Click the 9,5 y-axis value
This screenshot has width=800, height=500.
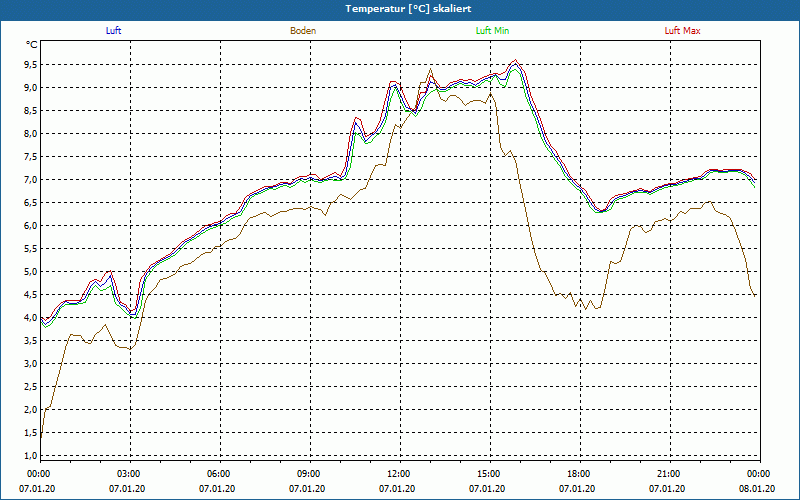click(x=31, y=65)
